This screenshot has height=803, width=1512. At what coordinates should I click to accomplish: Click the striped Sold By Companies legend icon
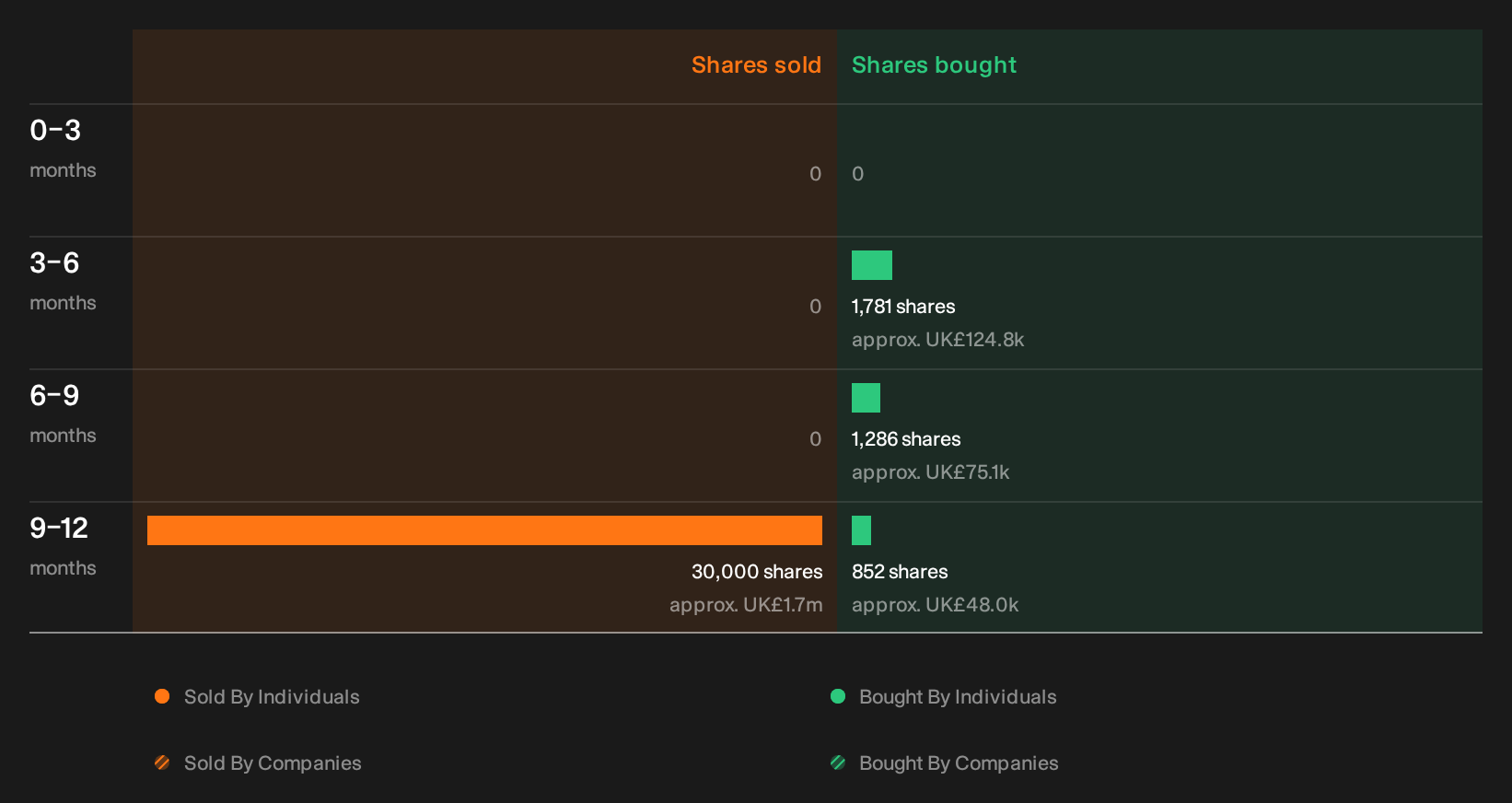pos(162,762)
